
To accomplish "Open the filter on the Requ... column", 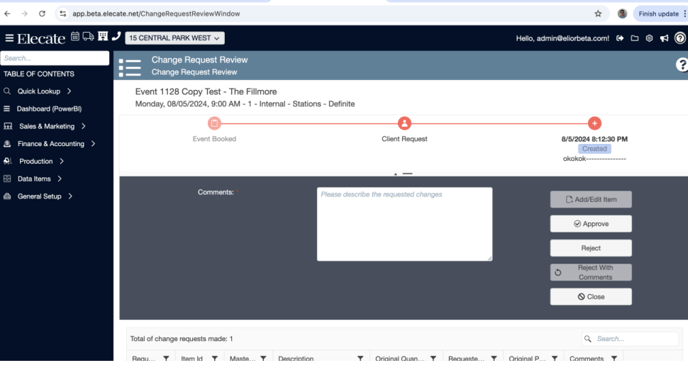I will pos(166,358).
